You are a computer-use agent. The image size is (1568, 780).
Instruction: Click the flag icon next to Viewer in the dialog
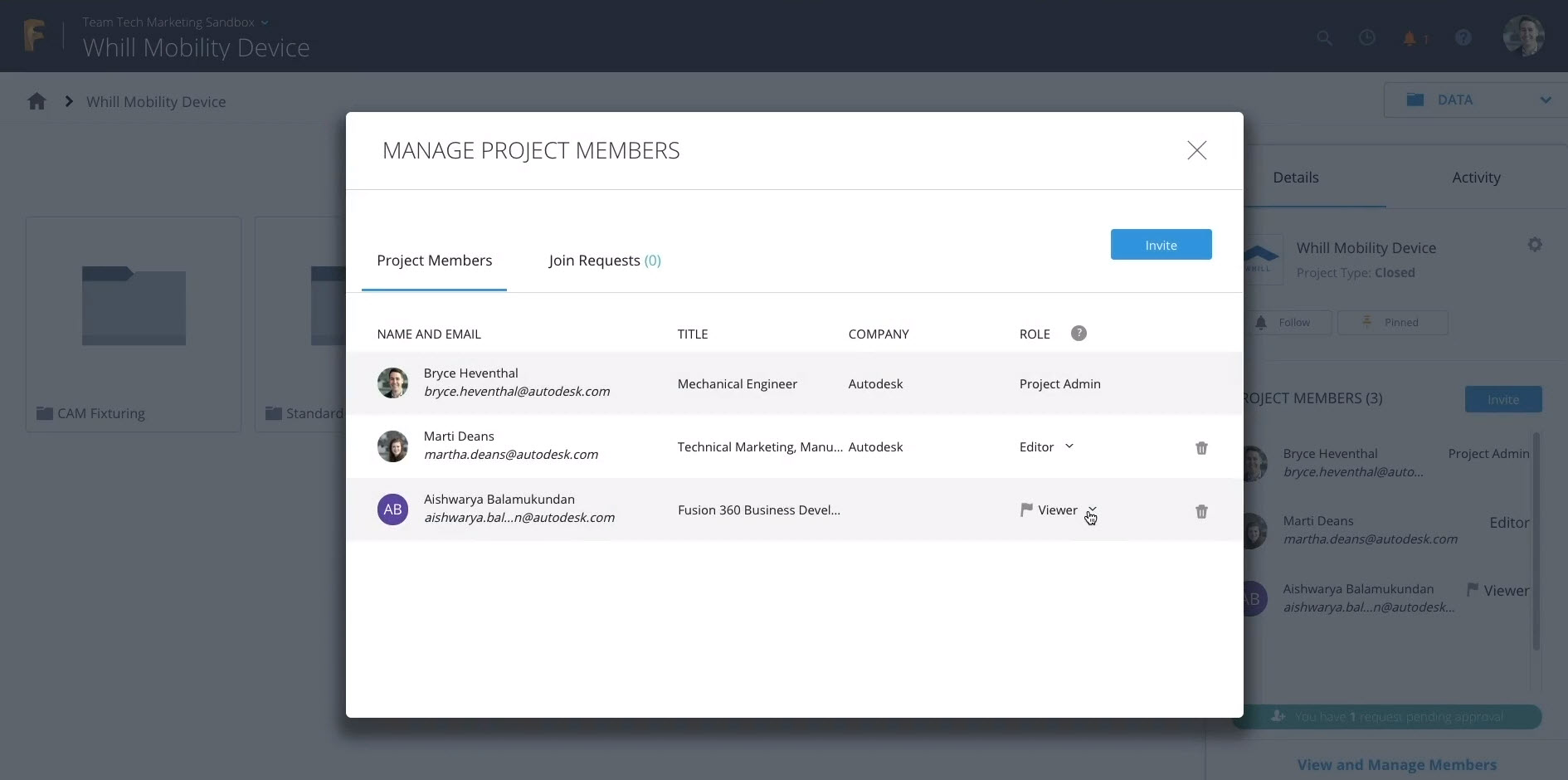(1026, 509)
